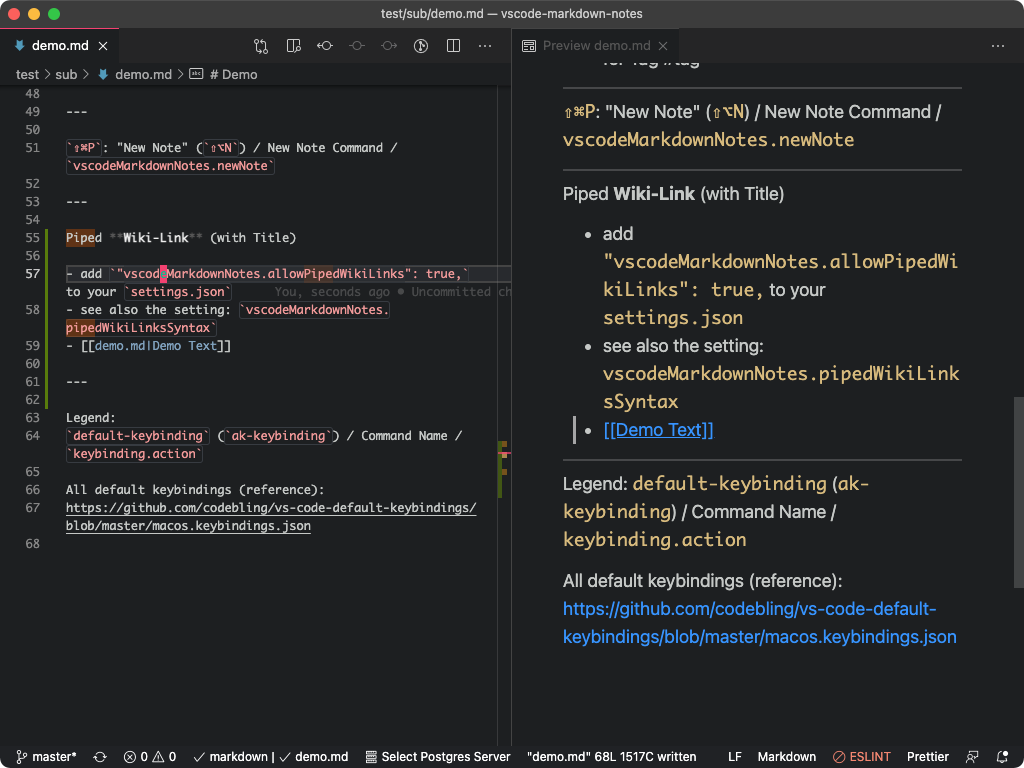
Task: Switch git branch master
Action: [46, 757]
